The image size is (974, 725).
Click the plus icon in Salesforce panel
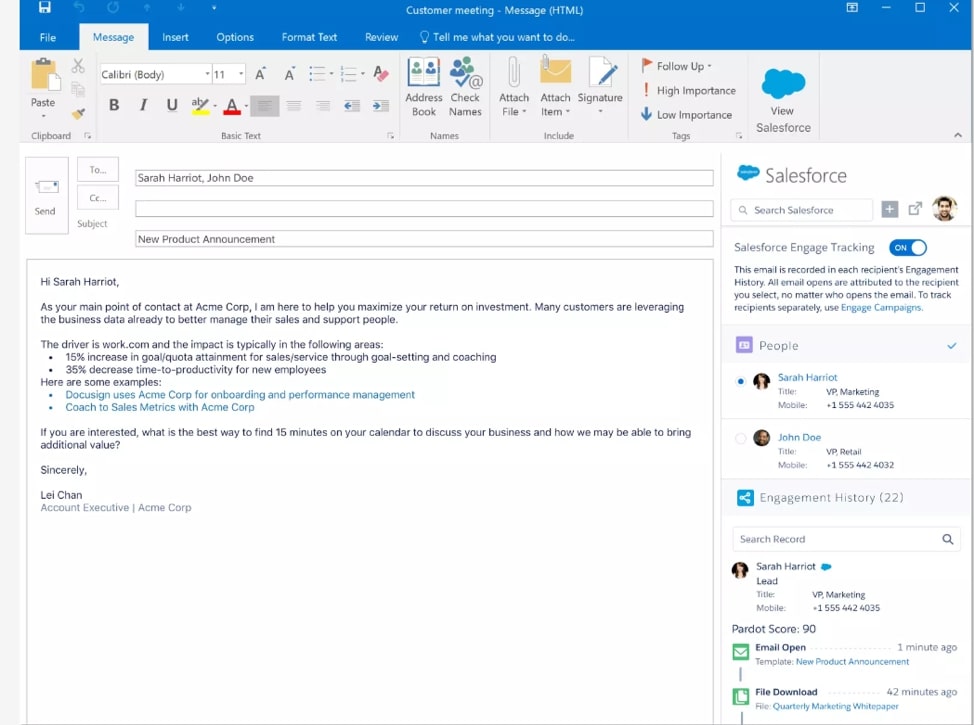890,210
